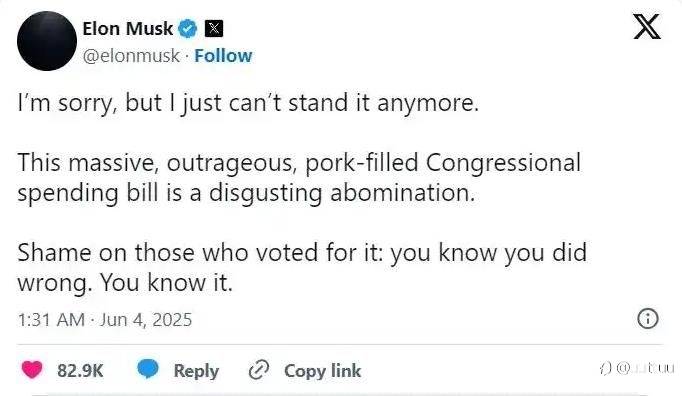
Task: Open the circled info icon
Action: [x=648, y=319]
